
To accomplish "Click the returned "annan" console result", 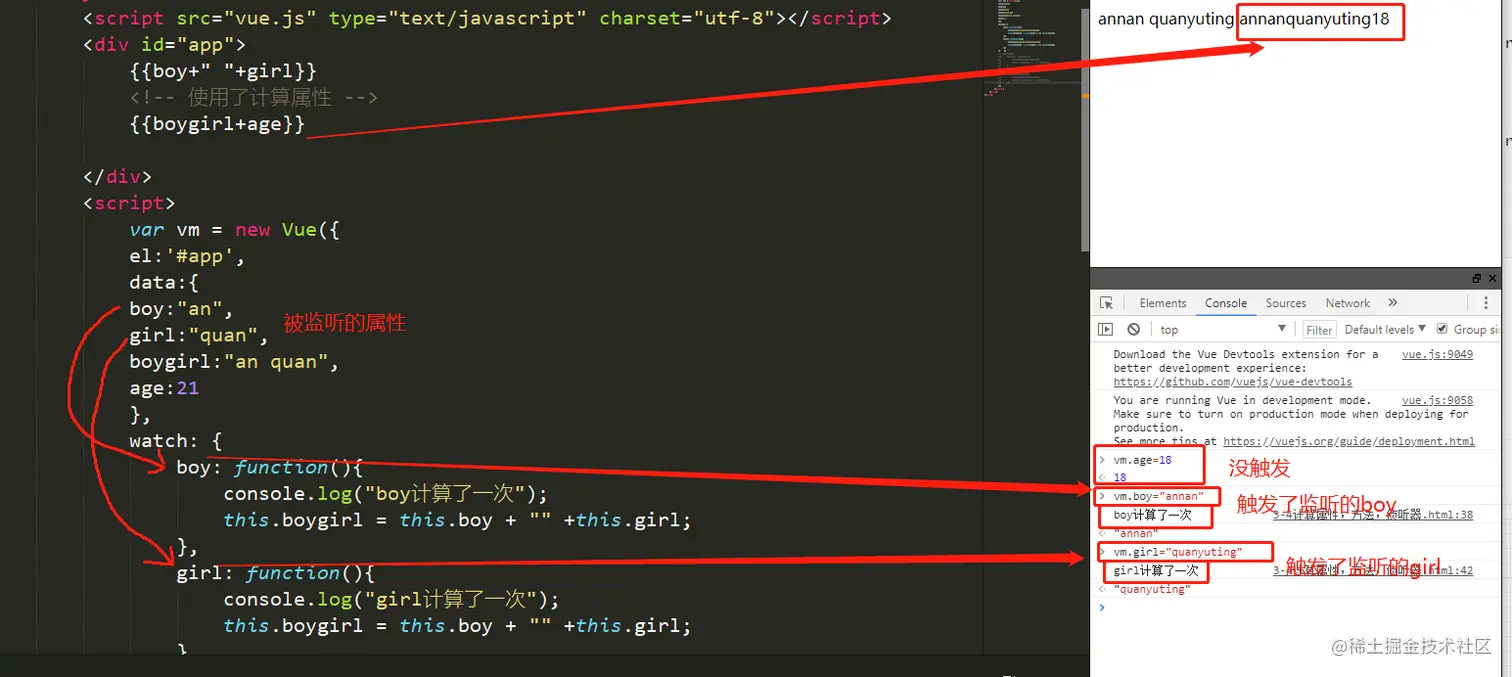I will (1135, 534).
